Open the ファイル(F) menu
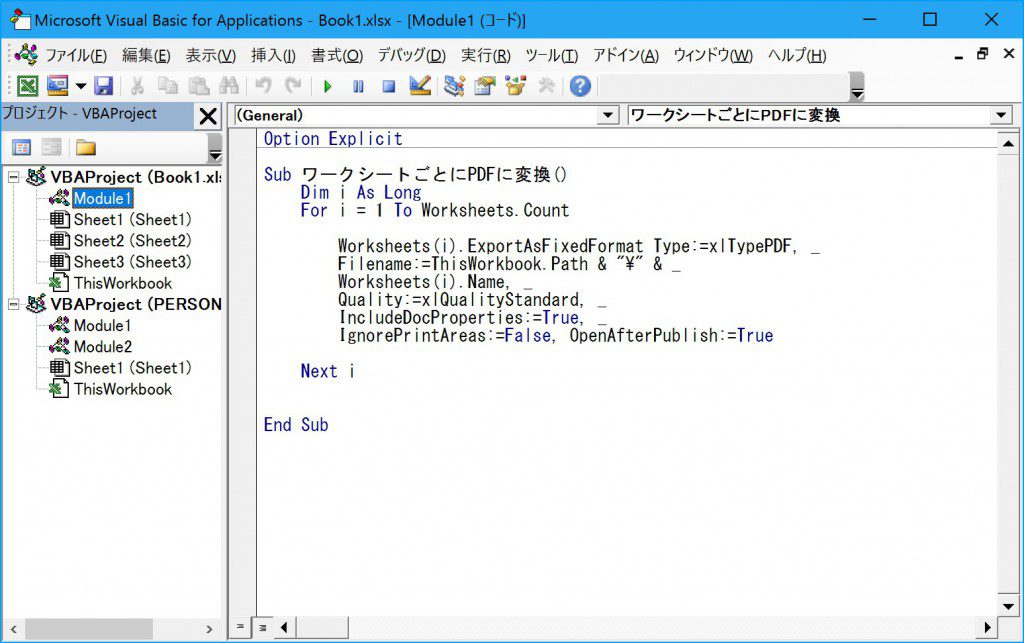This screenshot has width=1024, height=643. 76,55
